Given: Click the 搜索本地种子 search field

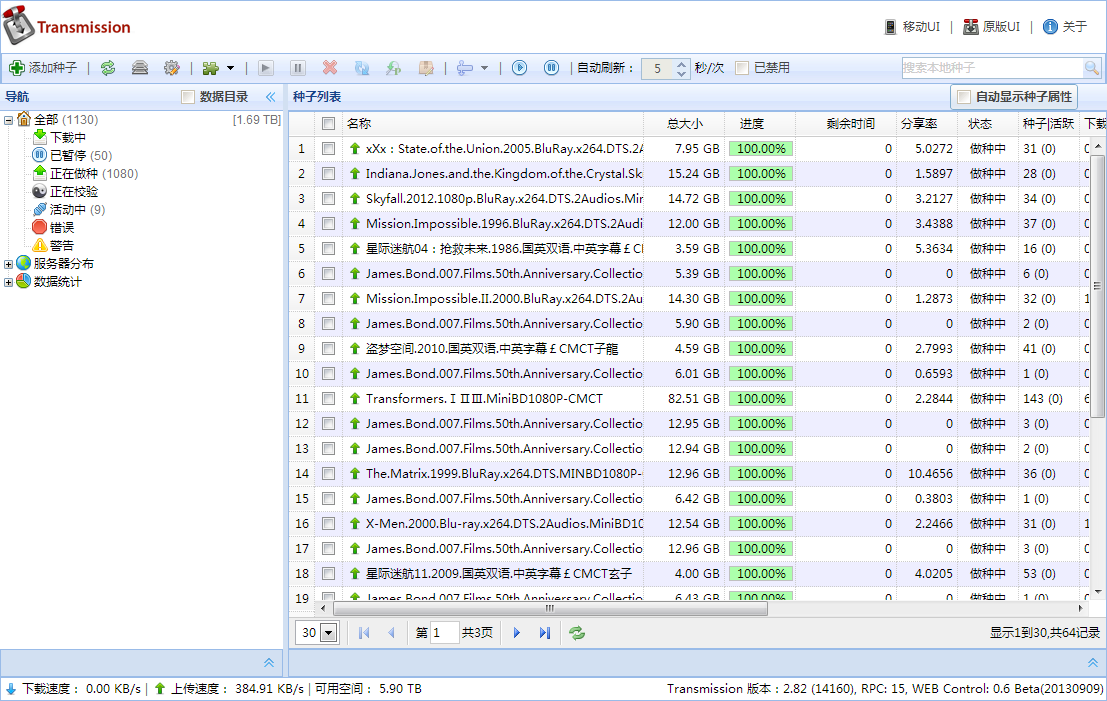Looking at the screenshot, I should (992, 68).
